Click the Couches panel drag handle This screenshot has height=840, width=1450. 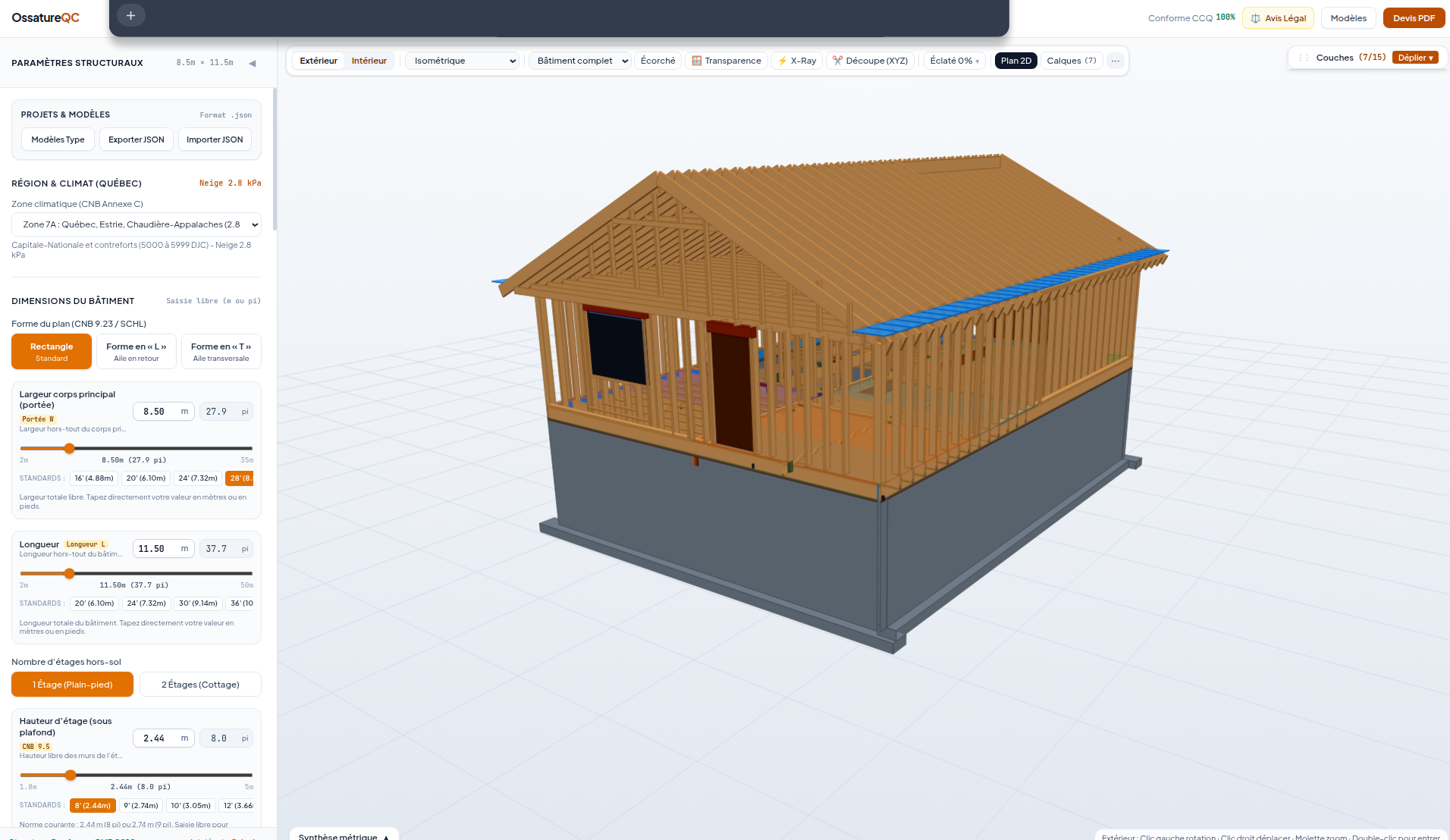[1304, 58]
